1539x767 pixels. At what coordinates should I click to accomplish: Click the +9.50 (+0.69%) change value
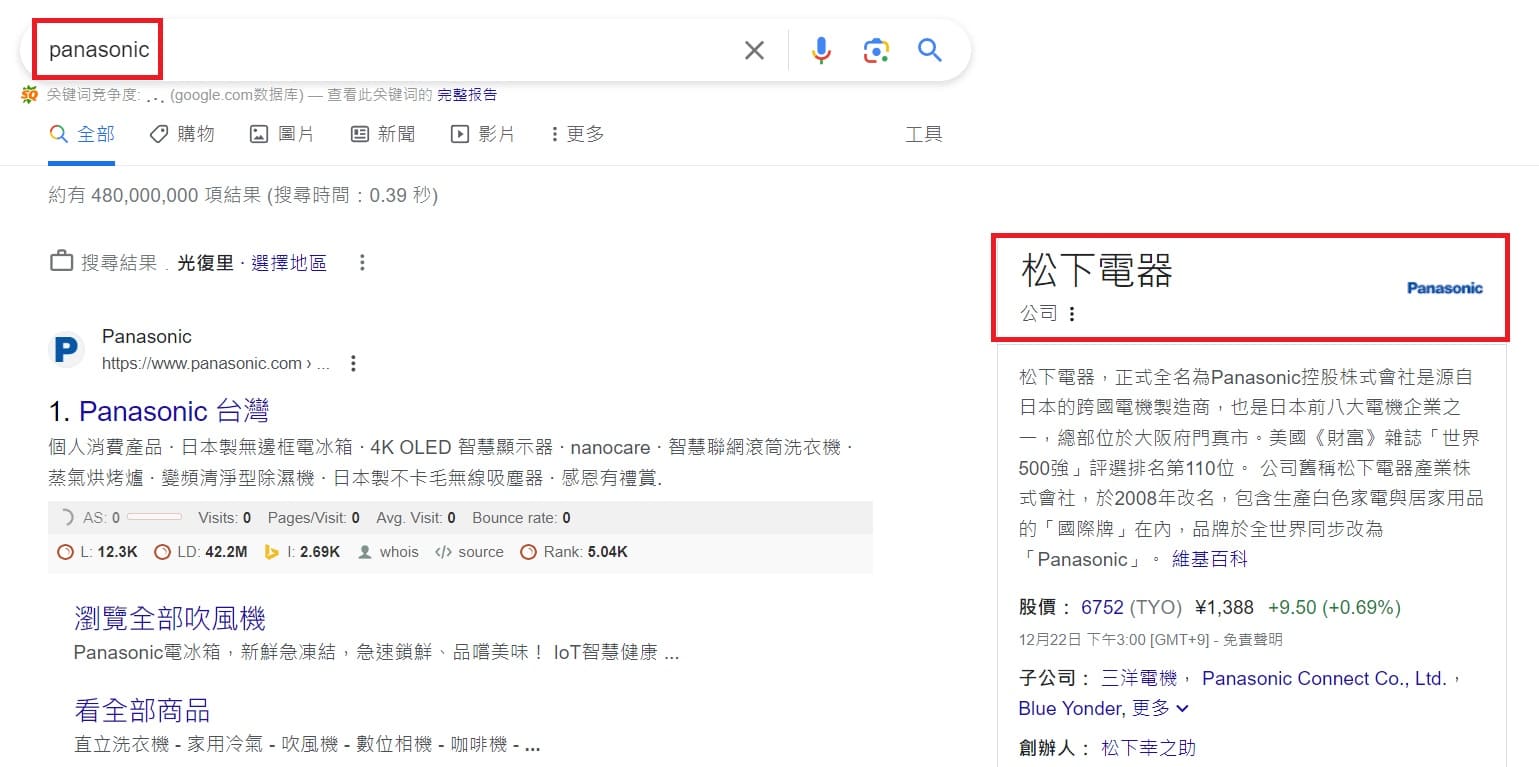[1334, 607]
